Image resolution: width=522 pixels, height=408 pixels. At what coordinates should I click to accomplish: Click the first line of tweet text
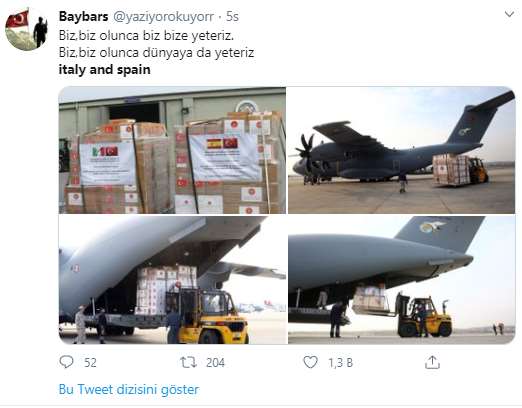146,35
